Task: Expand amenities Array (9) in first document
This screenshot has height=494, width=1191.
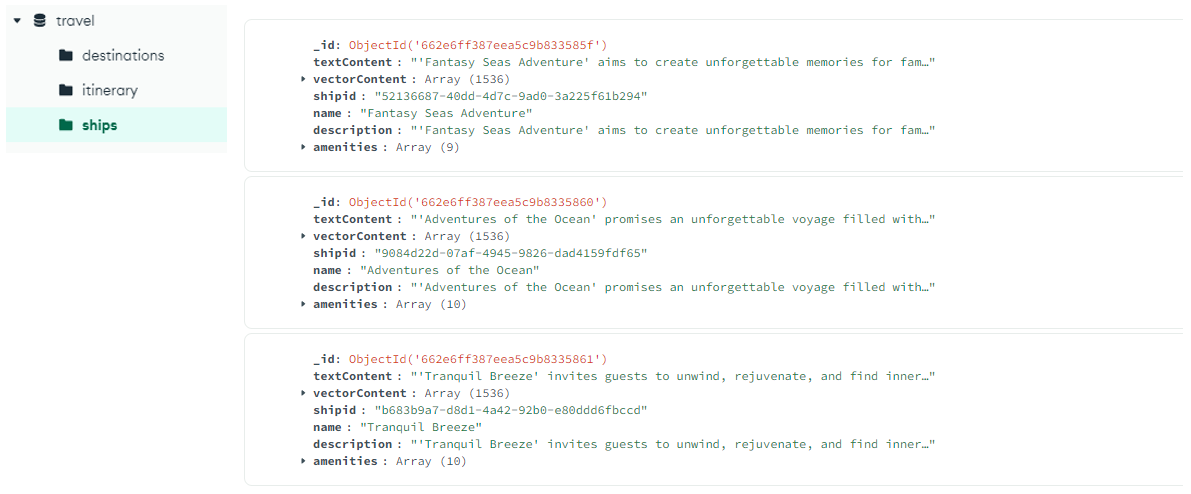Action: (304, 147)
